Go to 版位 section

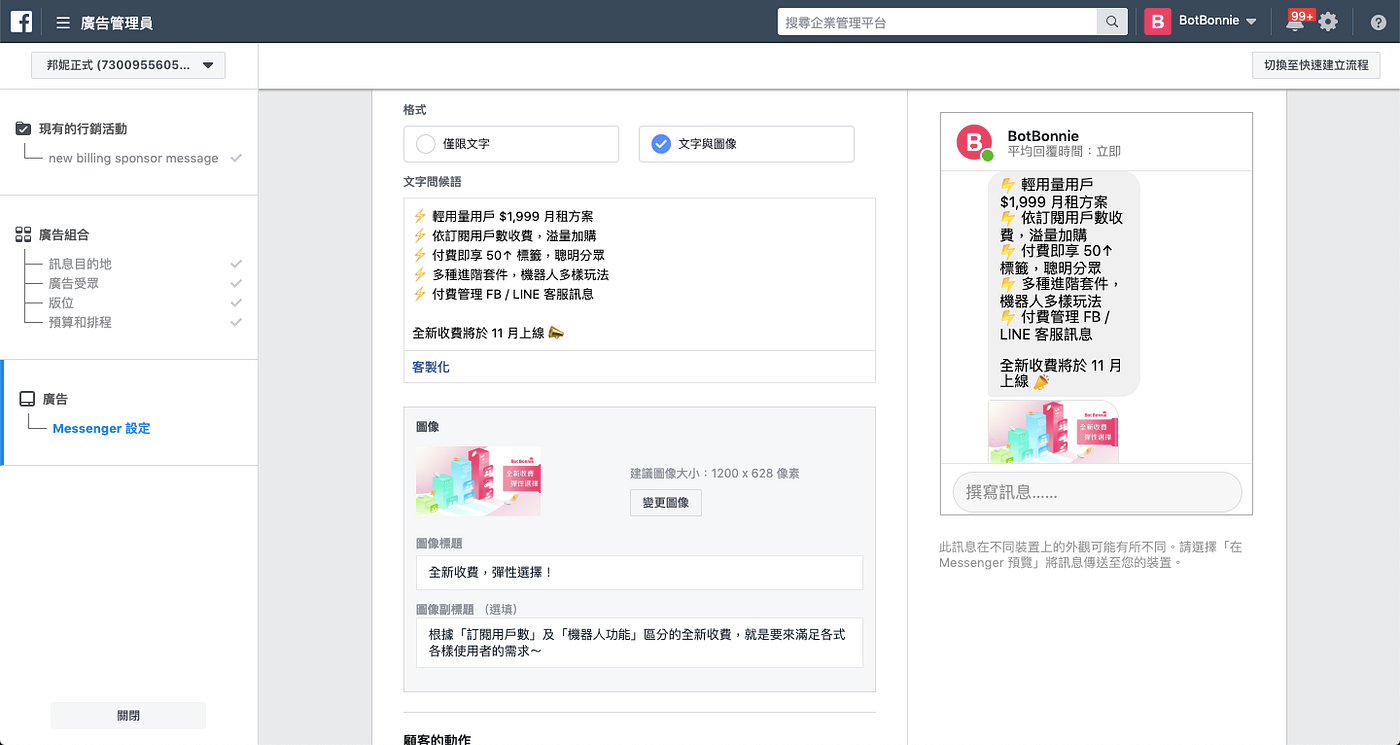click(61, 303)
